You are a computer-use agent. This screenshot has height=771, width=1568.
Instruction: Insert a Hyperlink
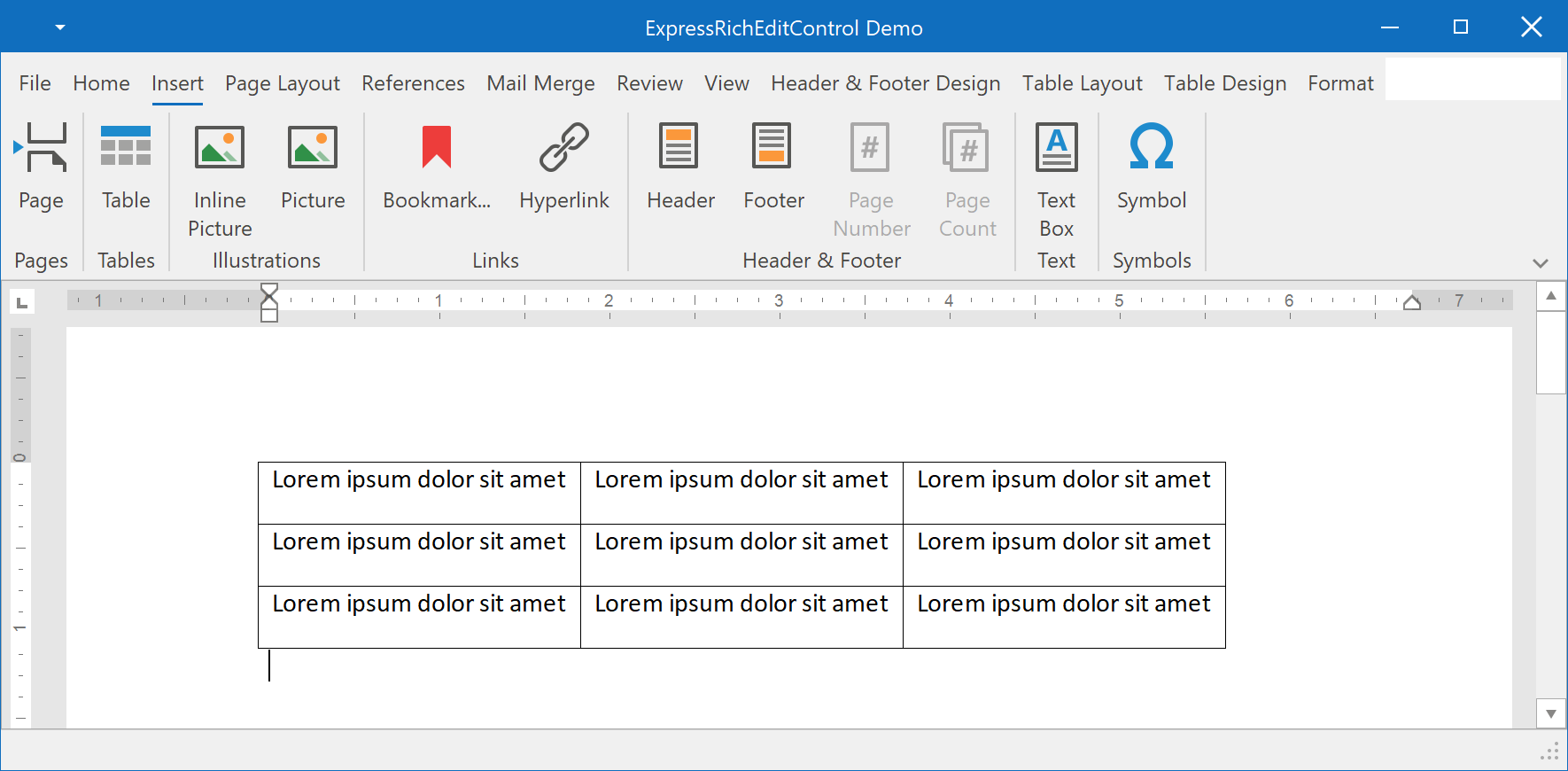pyautogui.click(x=563, y=147)
